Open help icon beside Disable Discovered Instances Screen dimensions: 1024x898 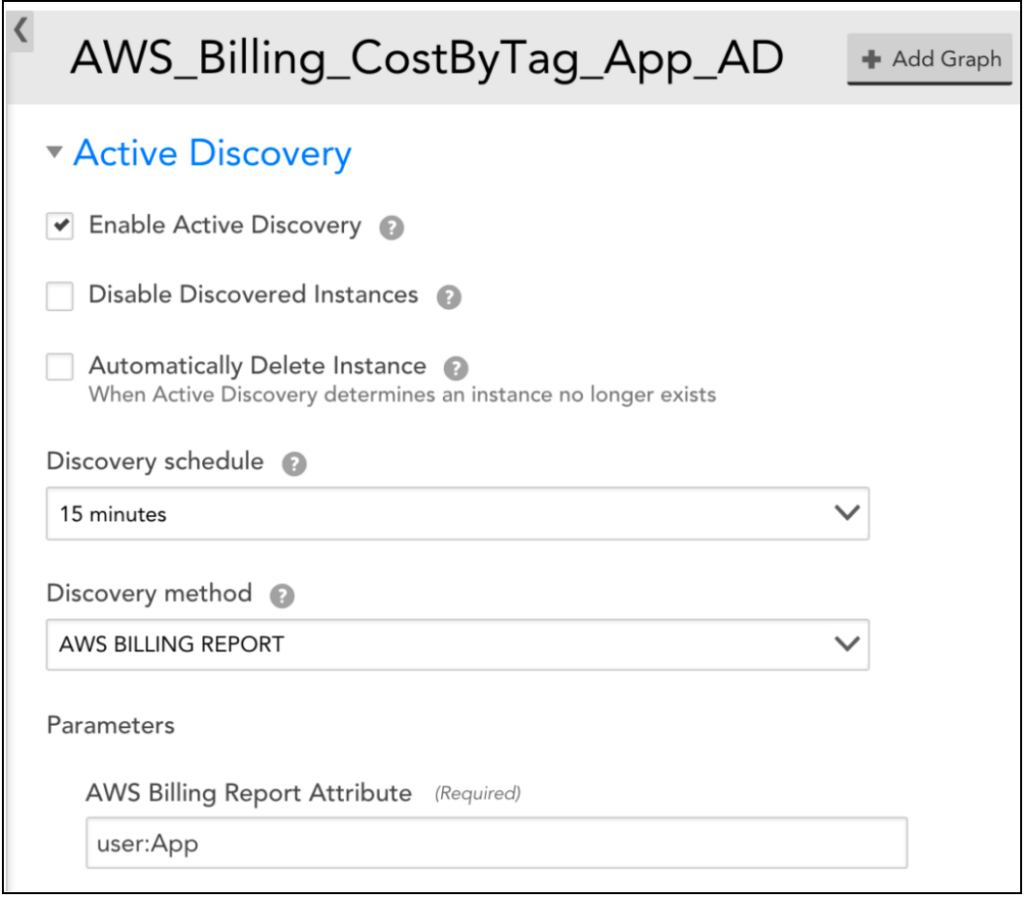point(449,297)
